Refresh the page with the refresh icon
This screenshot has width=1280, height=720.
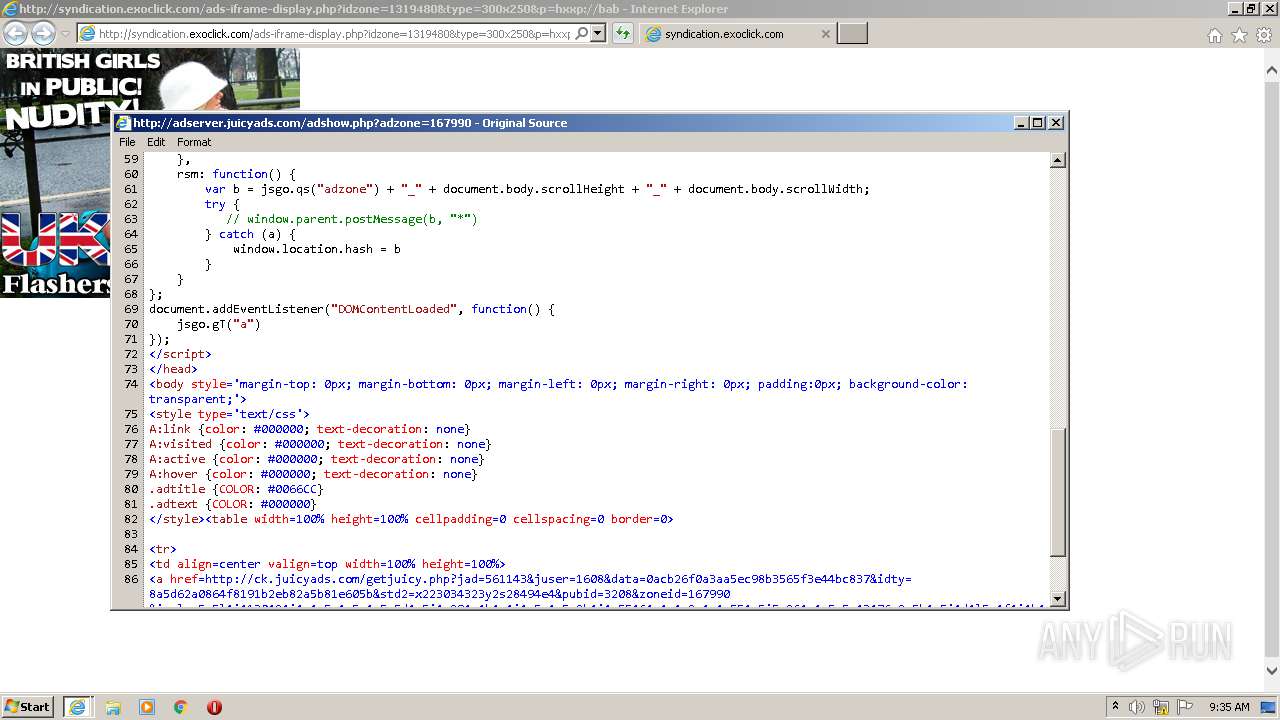[x=623, y=34]
